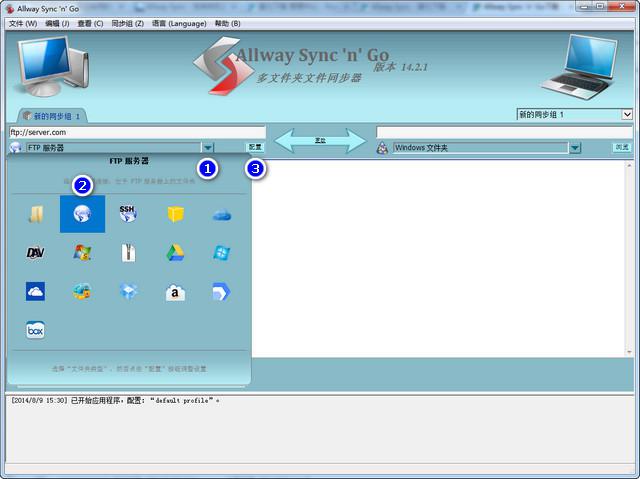Choose the SSH folder type icon
The image size is (640, 479).
click(128, 214)
